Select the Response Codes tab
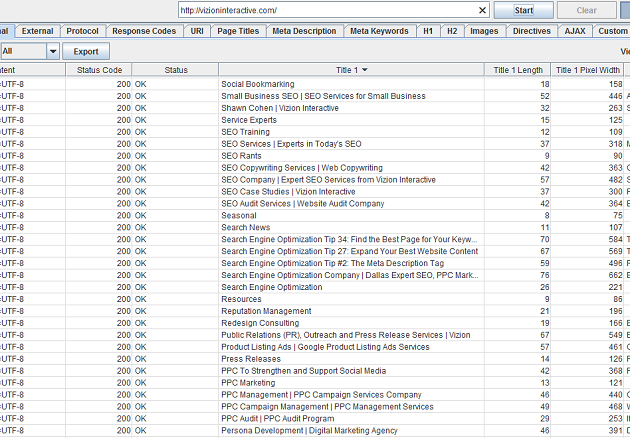 click(144, 31)
